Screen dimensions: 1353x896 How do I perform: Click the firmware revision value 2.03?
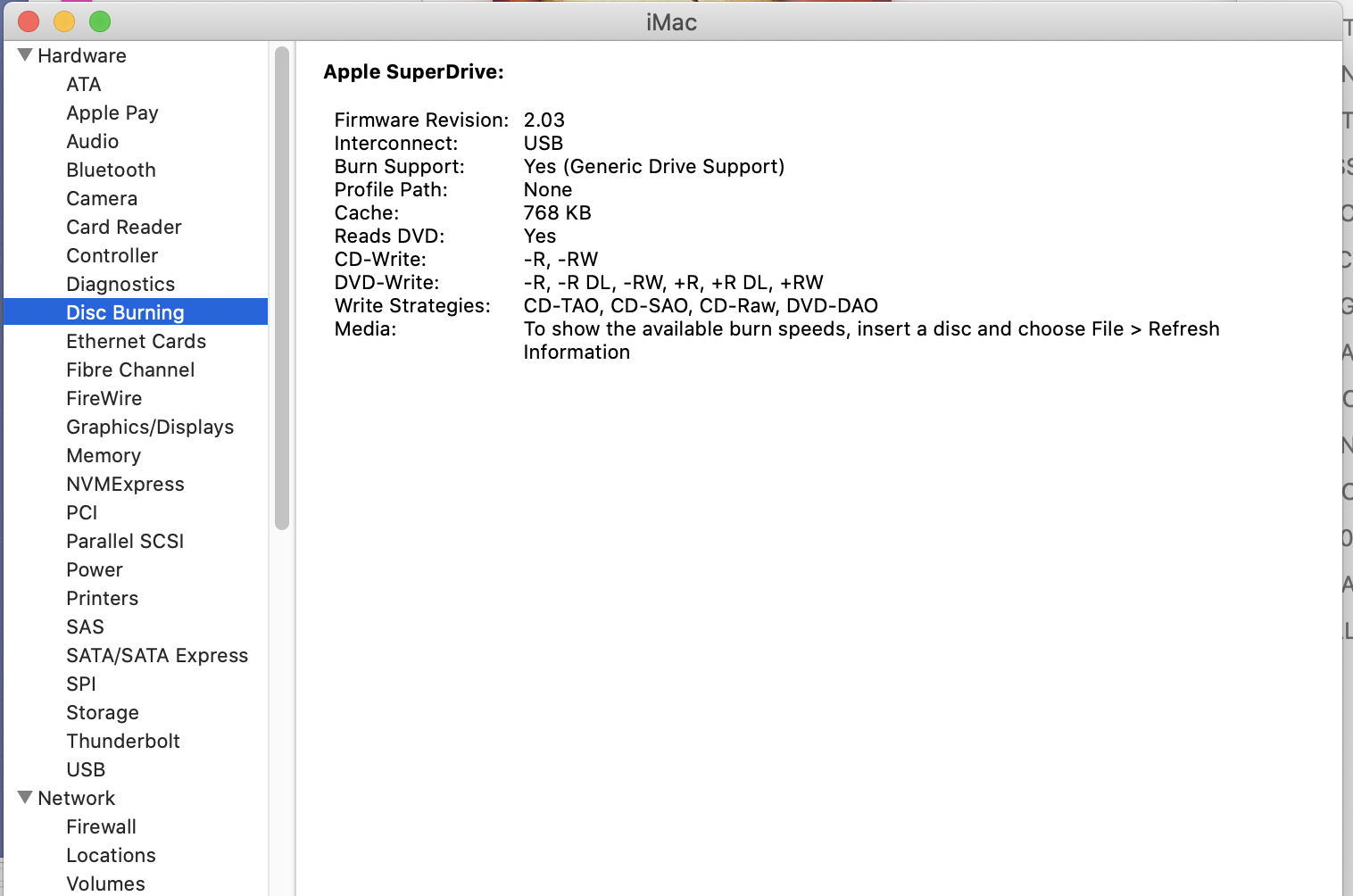tap(544, 120)
